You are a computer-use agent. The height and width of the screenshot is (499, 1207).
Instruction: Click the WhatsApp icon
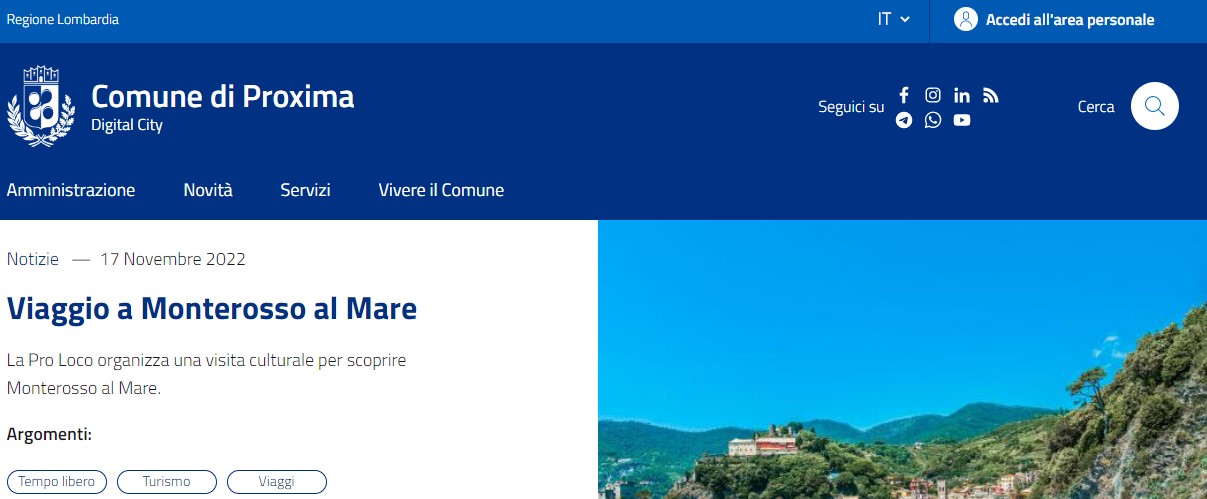[933, 120]
